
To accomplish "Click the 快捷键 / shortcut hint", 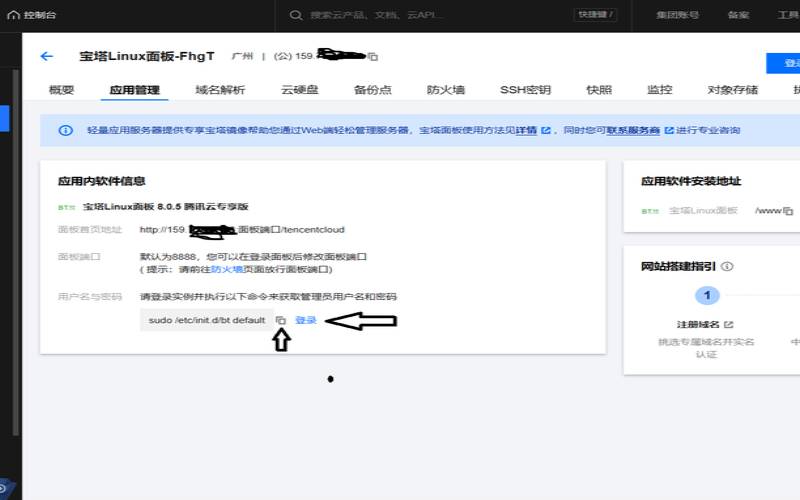I will pyautogui.click(x=595, y=14).
